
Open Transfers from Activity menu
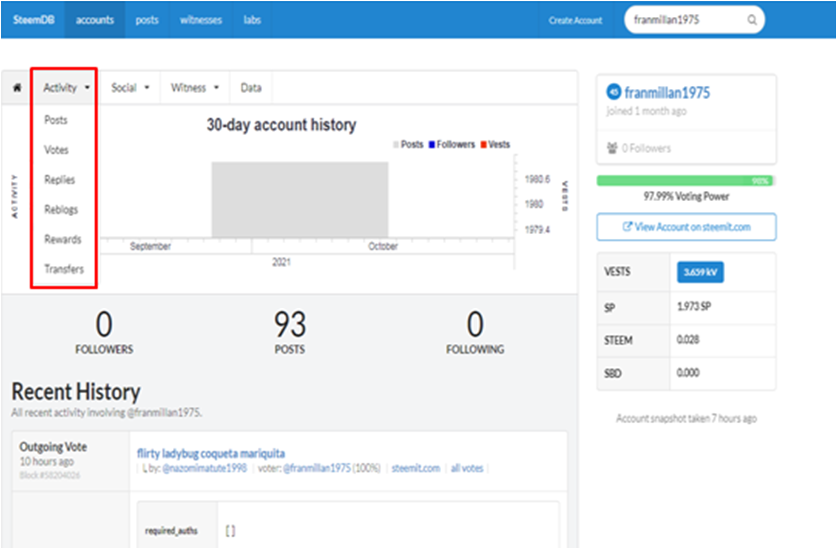[x=64, y=269]
